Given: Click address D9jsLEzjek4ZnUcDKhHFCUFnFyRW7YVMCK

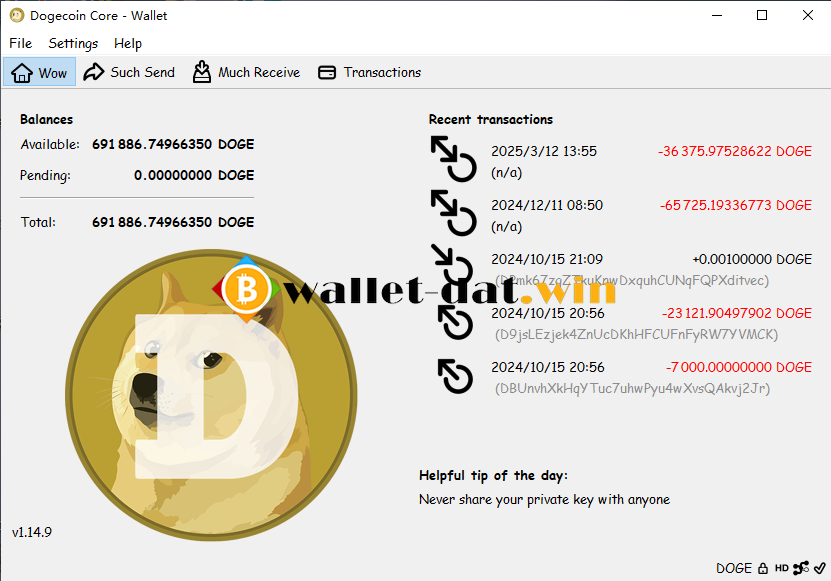Looking at the screenshot, I should click(636, 334).
